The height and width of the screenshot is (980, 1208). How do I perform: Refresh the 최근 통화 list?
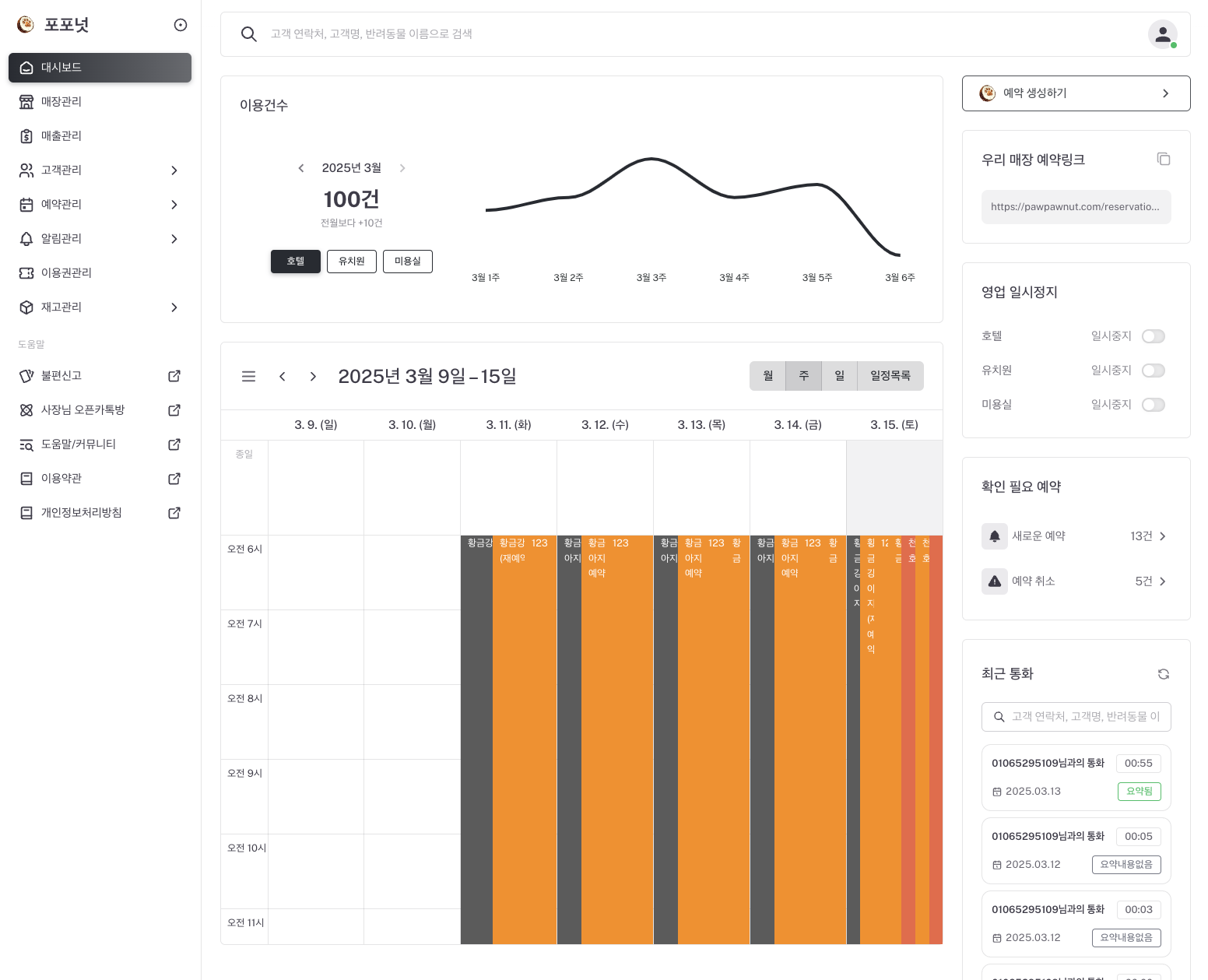[x=1164, y=674]
